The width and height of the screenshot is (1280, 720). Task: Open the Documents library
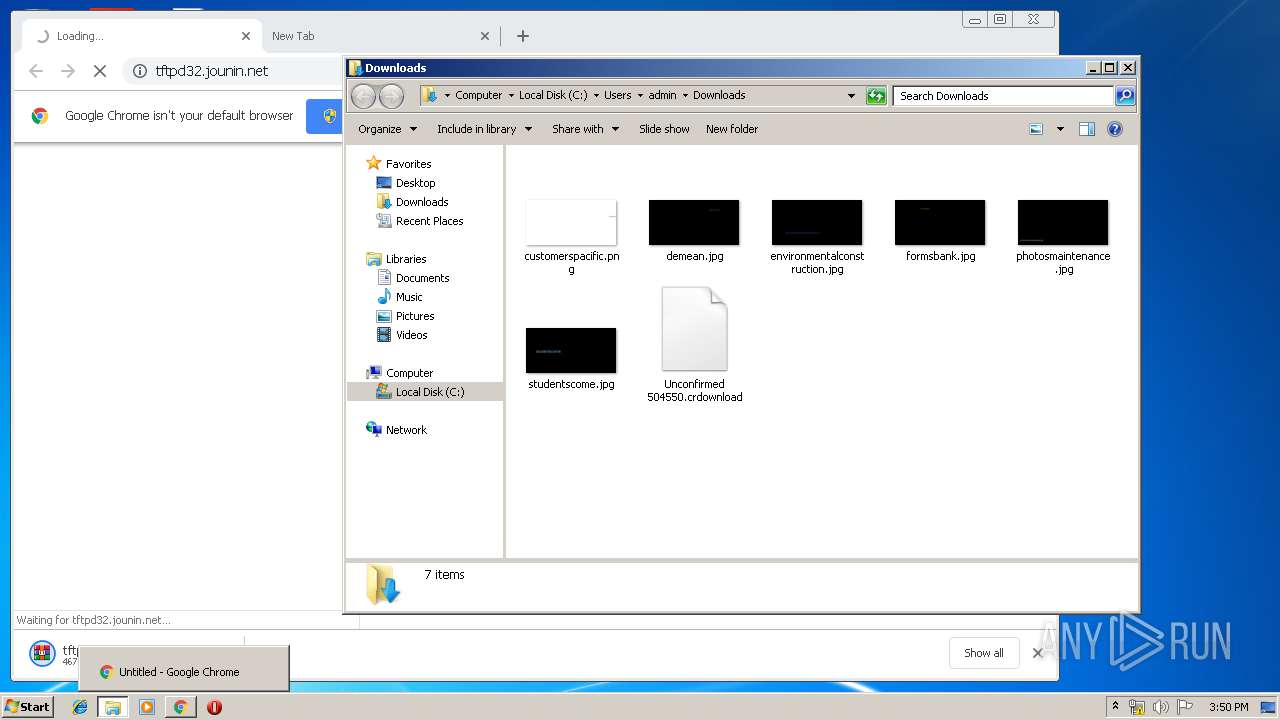point(422,278)
